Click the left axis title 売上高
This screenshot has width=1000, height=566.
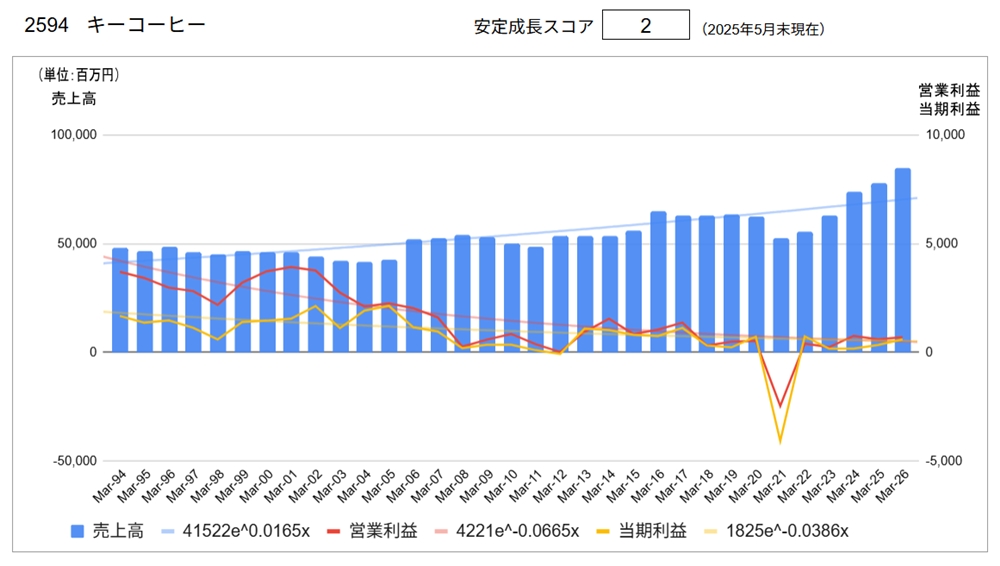tap(74, 98)
